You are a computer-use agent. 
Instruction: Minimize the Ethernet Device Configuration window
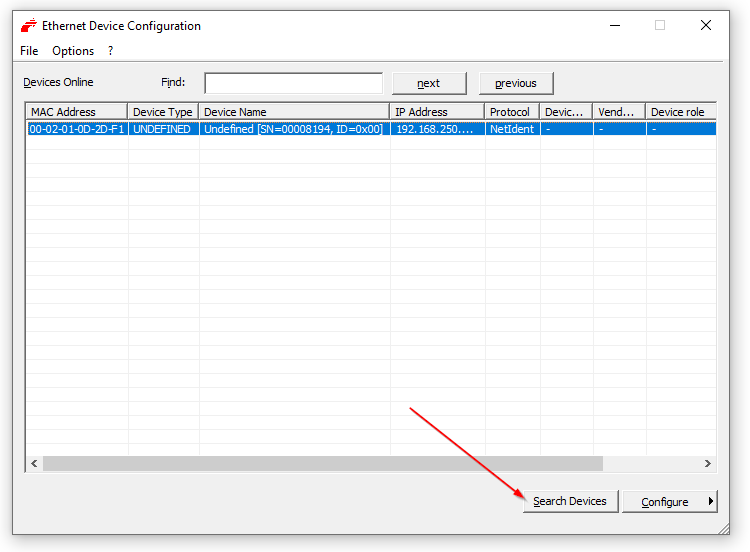click(615, 25)
